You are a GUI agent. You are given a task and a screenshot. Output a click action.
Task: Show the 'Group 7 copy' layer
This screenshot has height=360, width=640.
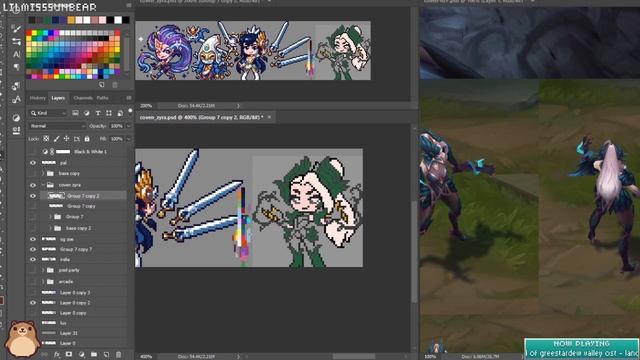click(33, 206)
